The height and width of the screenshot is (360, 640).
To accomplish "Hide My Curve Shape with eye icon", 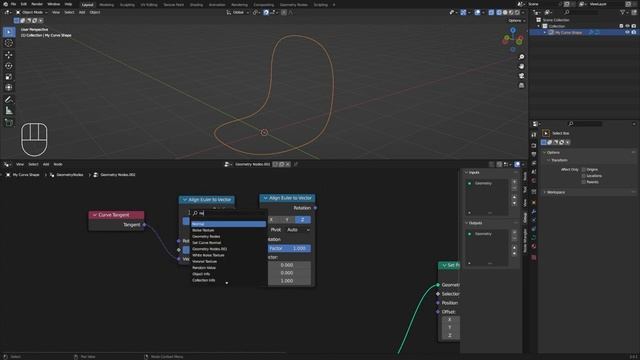I will 627,32.
